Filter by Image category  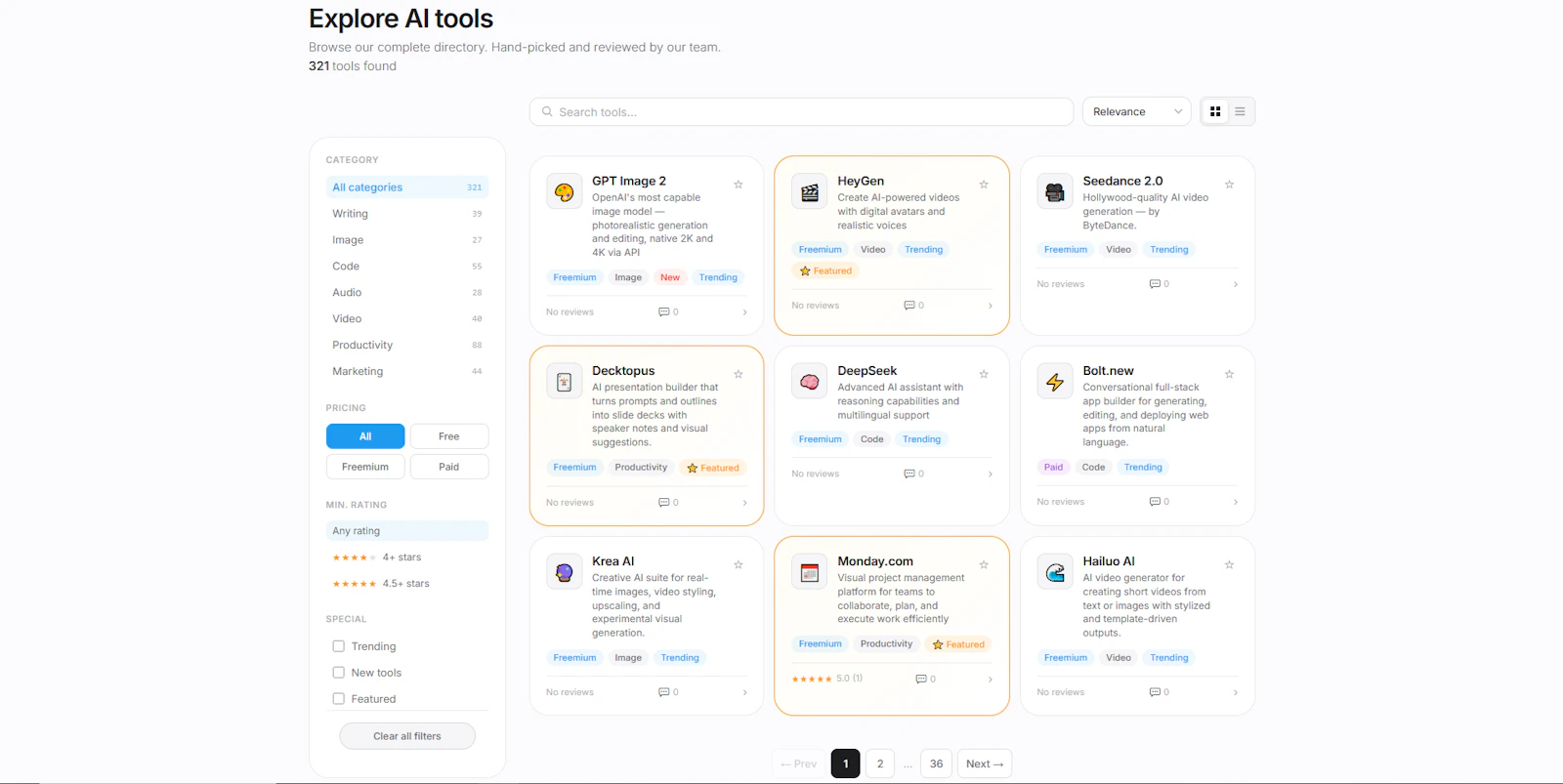click(x=407, y=240)
